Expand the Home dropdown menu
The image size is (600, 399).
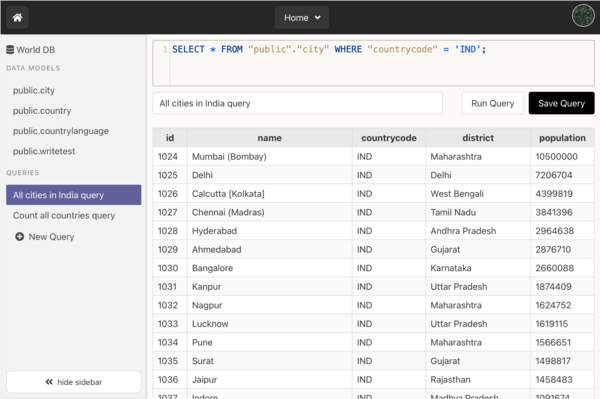[x=302, y=18]
